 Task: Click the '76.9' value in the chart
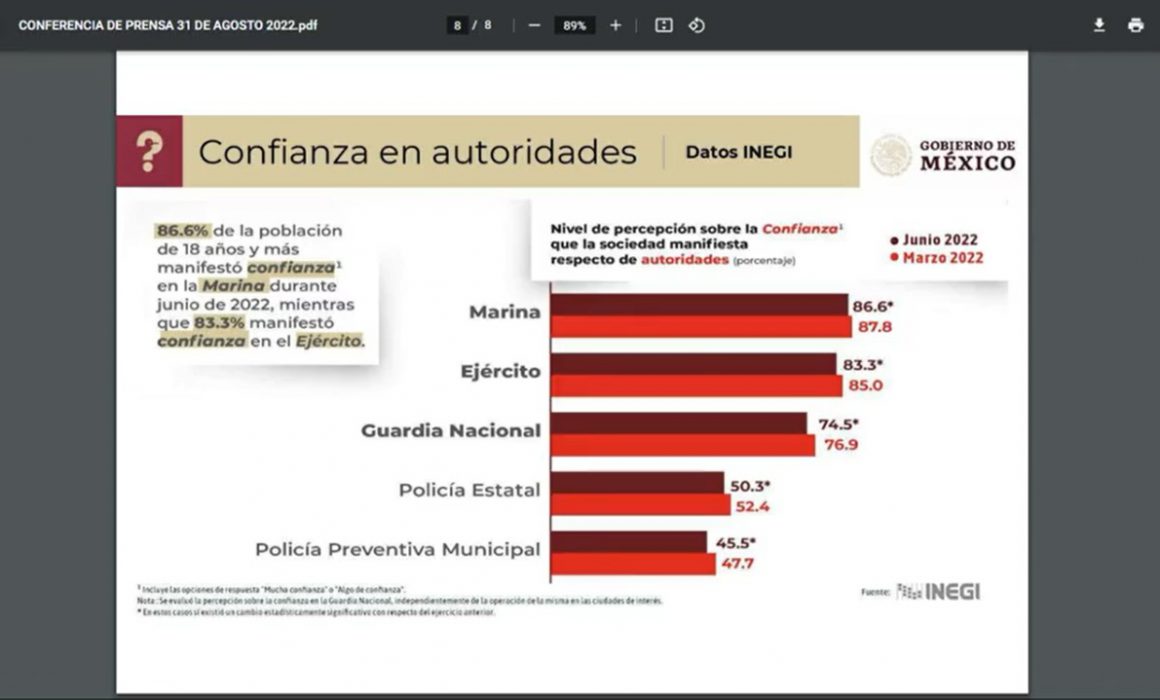pyautogui.click(x=841, y=445)
